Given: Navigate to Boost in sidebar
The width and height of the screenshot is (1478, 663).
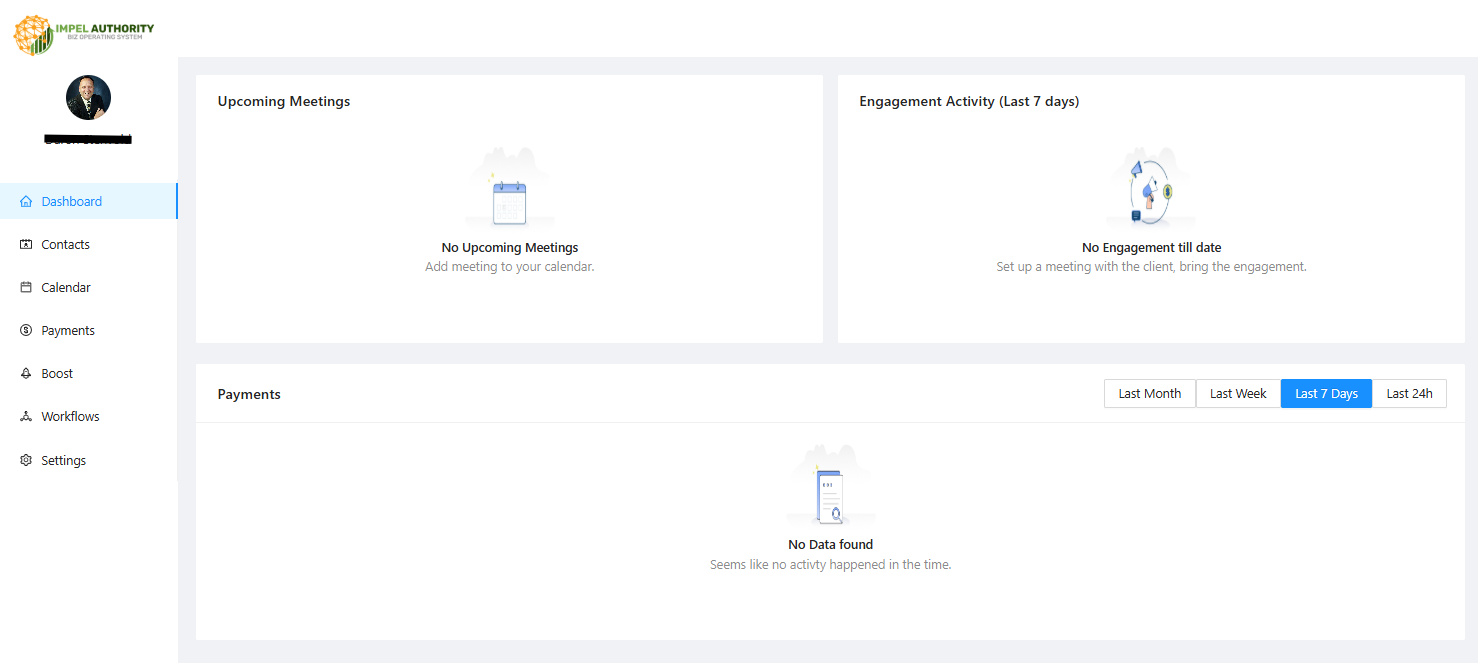Looking at the screenshot, I should tap(57, 373).
